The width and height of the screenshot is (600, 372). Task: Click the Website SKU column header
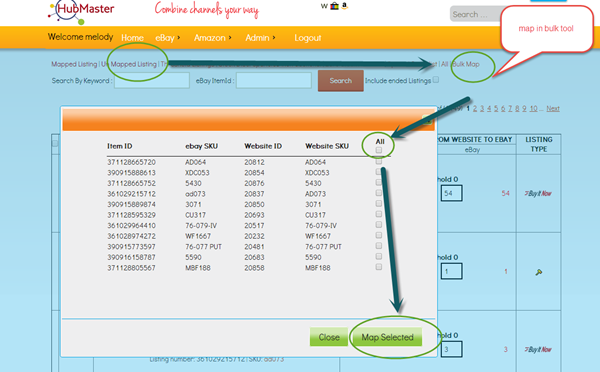point(327,146)
